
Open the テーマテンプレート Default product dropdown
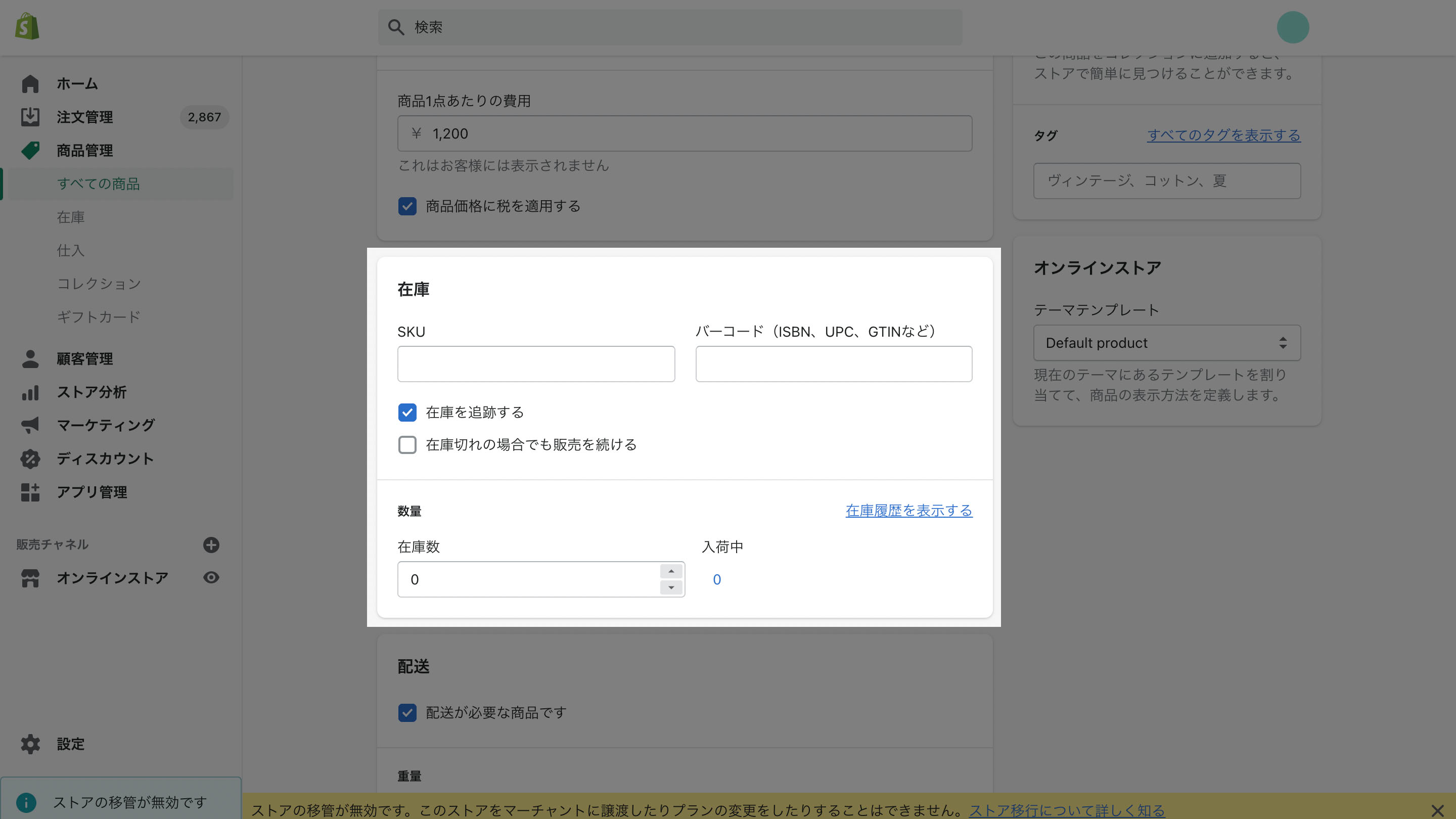point(1167,343)
